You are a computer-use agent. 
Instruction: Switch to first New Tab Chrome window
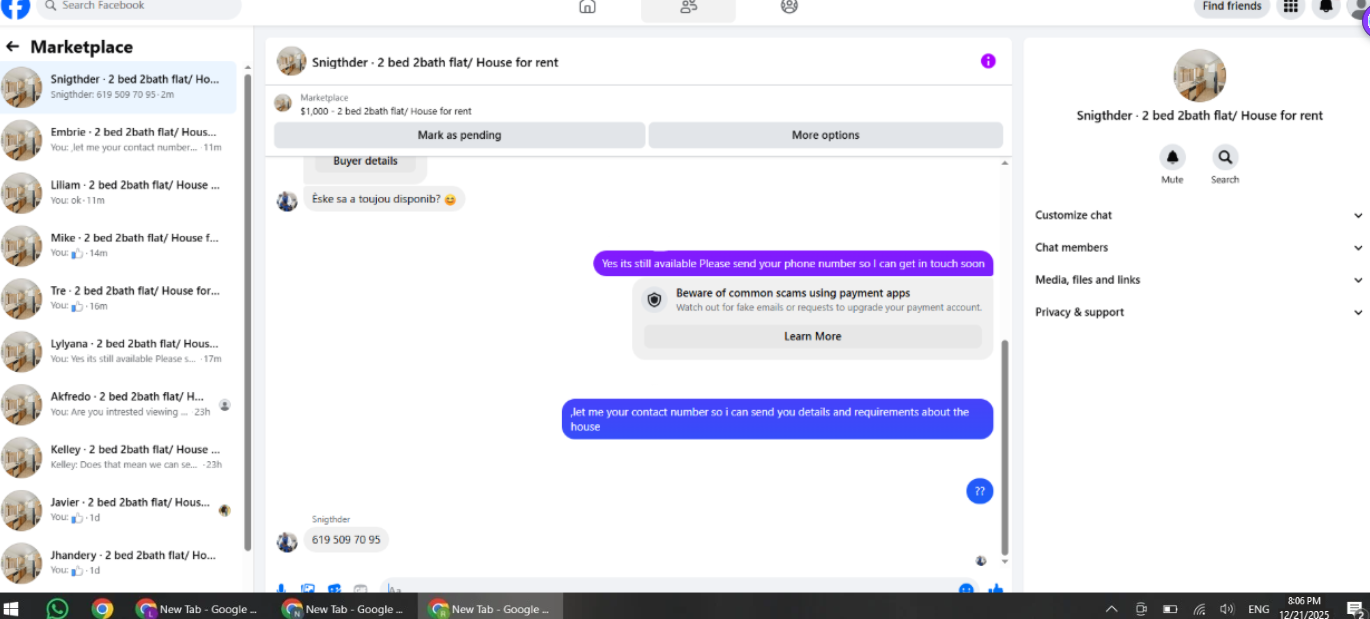tap(198, 608)
